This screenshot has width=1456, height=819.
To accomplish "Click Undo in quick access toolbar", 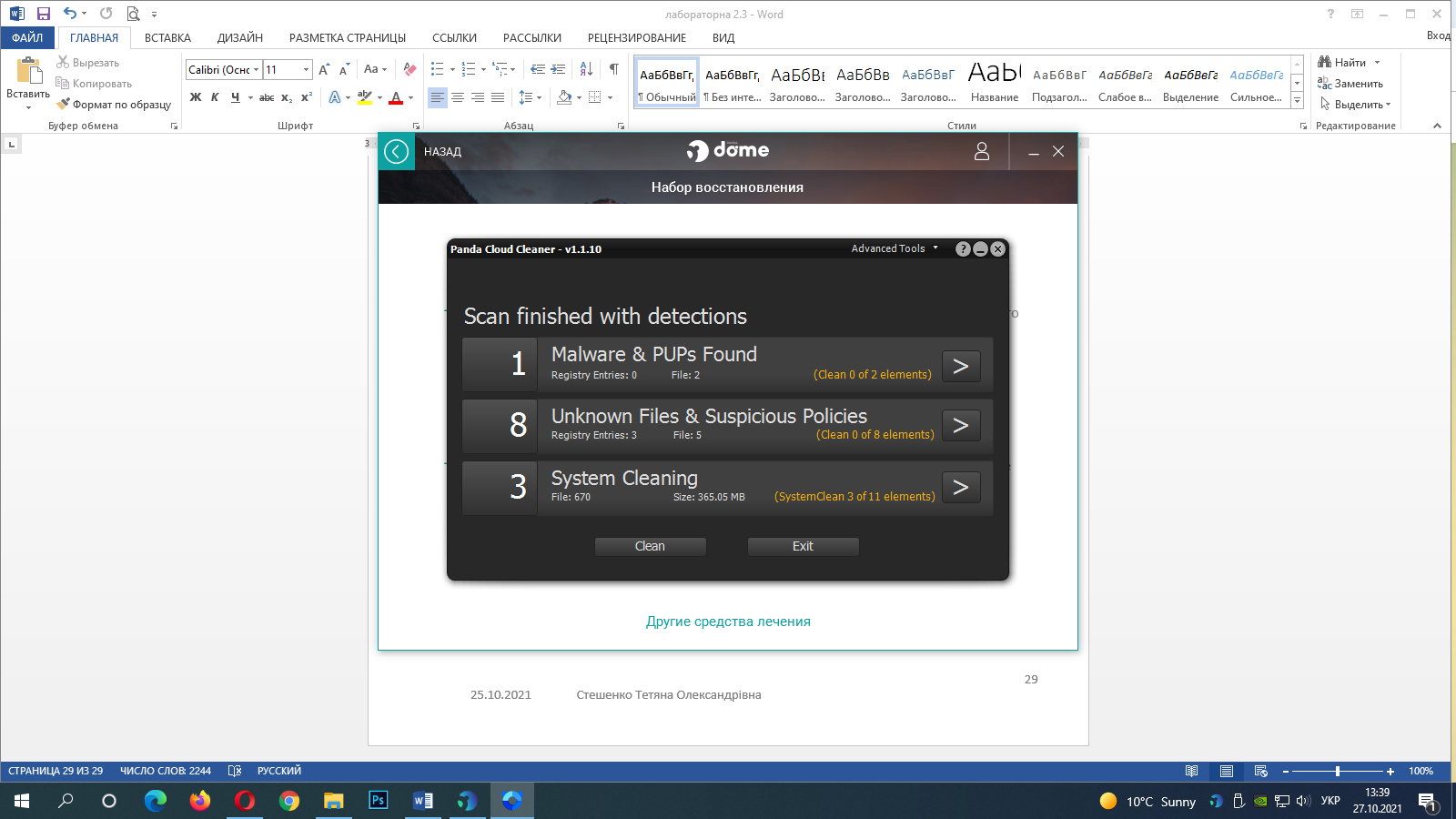I will [70, 14].
